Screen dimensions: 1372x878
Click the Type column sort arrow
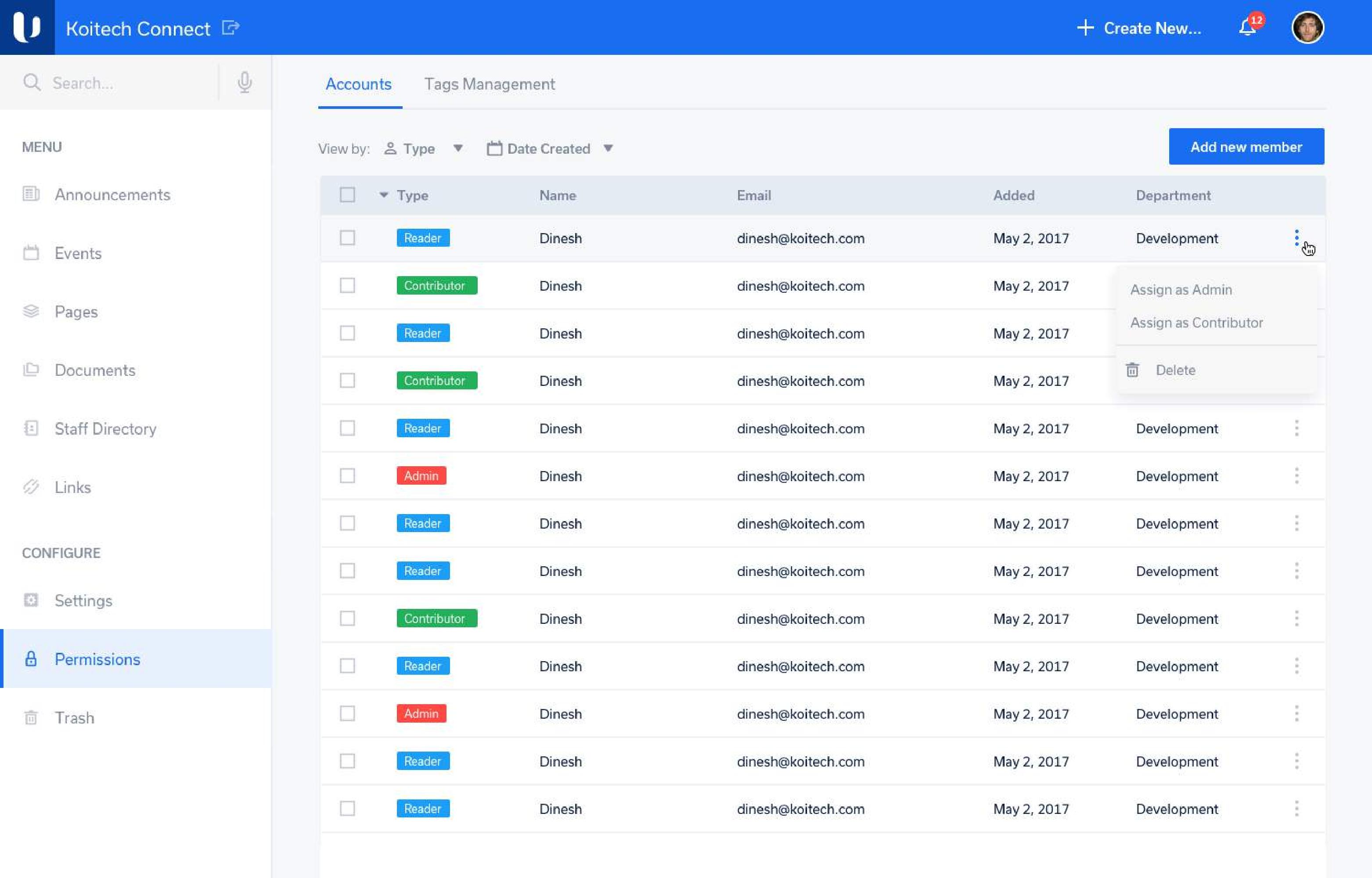(x=384, y=195)
